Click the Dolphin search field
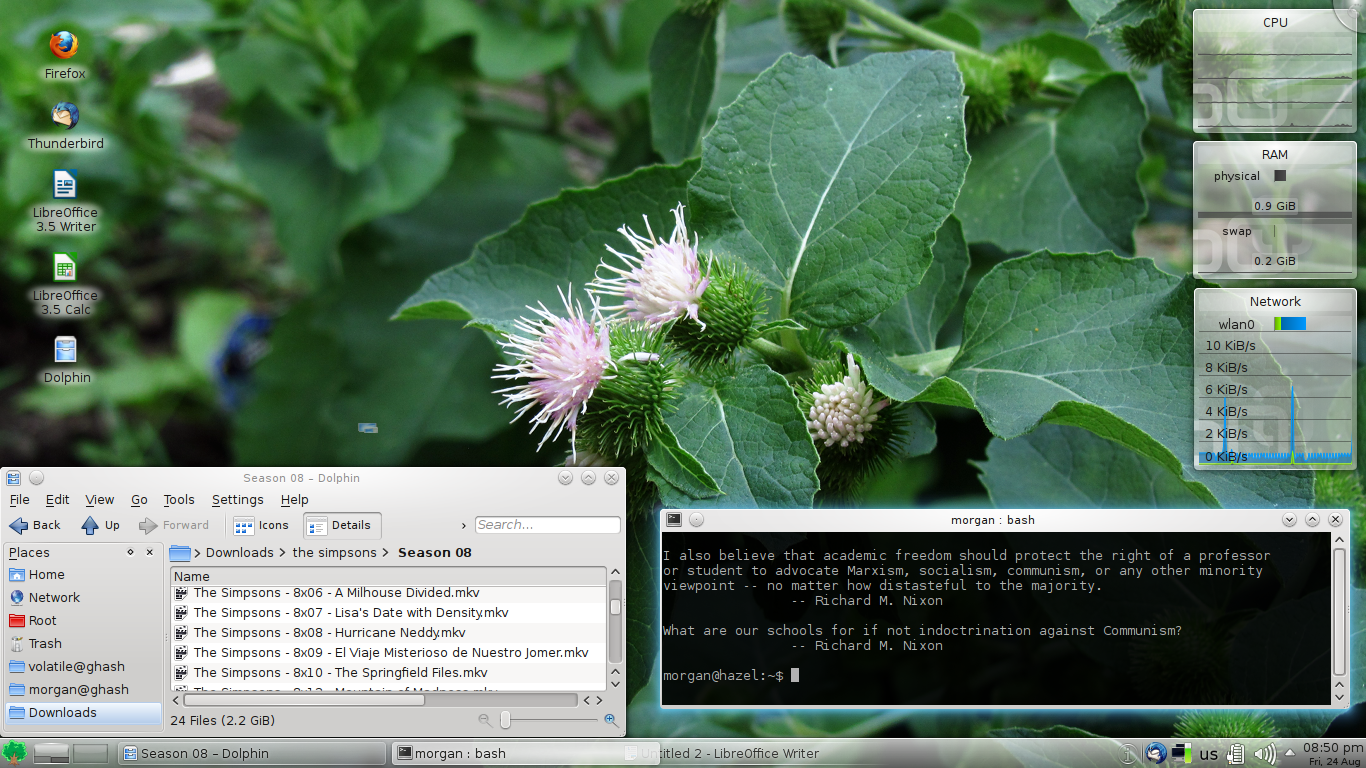1366x768 pixels. pyautogui.click(x=547, y=524)
